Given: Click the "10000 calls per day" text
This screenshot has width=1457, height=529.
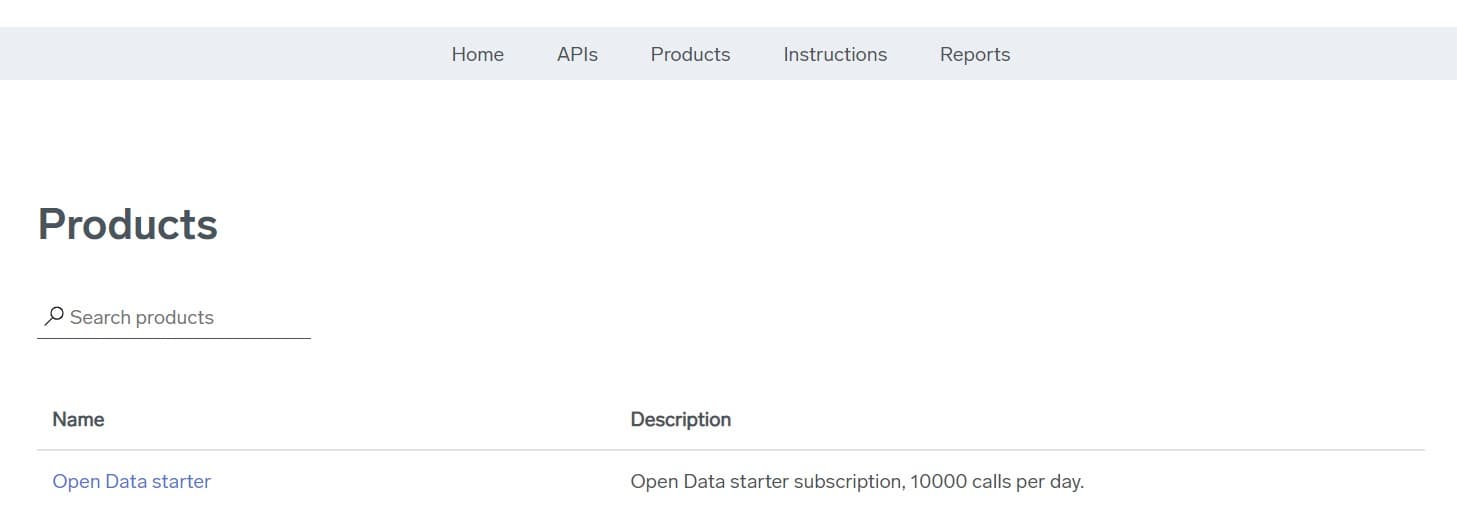Looking at the screenshot, I should click(1000, 481).
